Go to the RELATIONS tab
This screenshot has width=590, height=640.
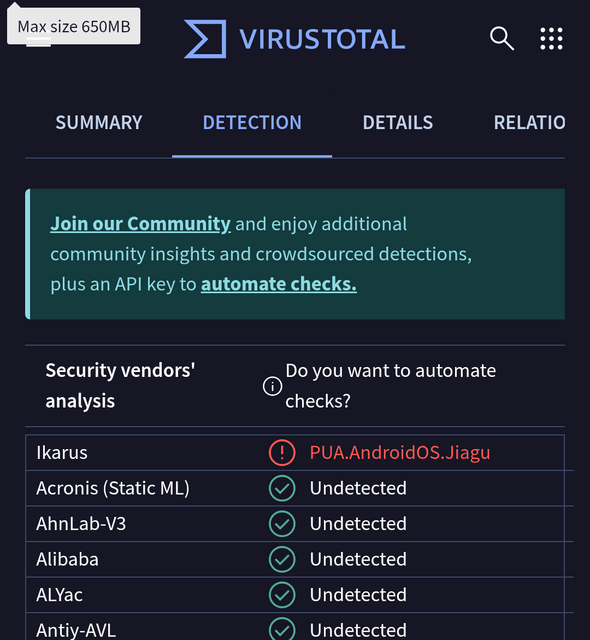[530, 122]
